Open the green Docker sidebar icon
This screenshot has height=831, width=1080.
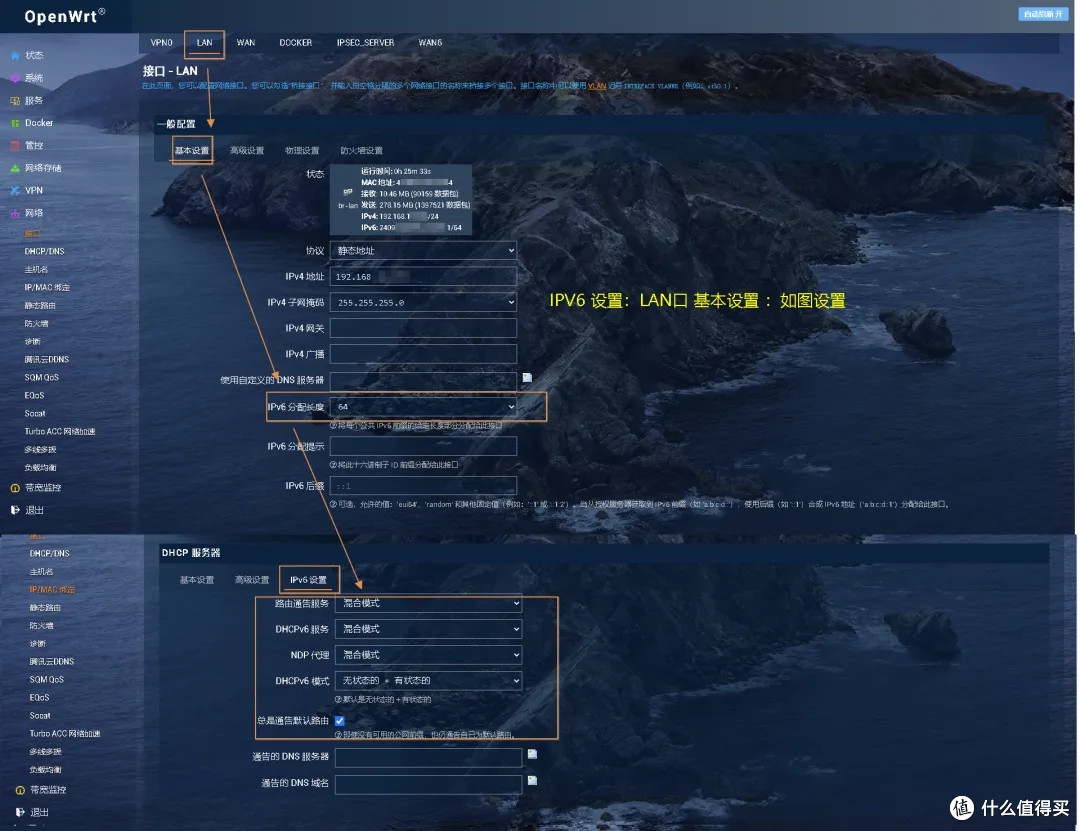(x=15, y=123)
